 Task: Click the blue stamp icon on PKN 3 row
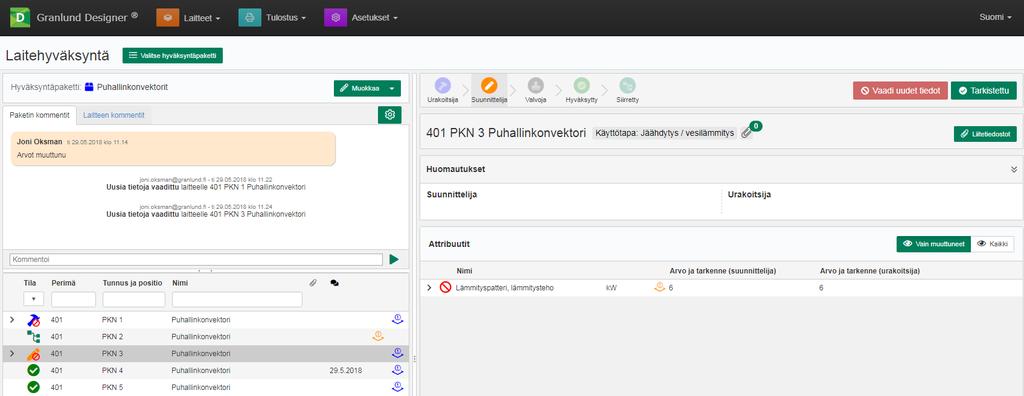(x=397, y=353)
